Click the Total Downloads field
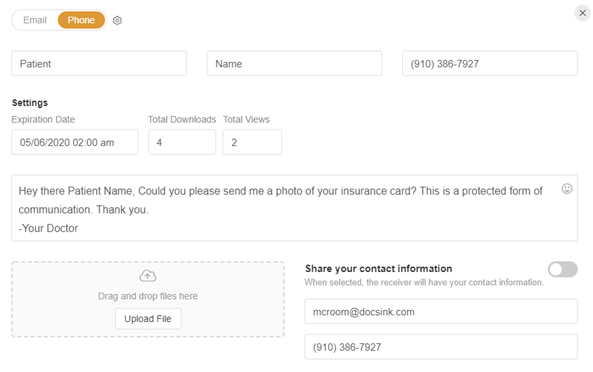 pos(182,142)
